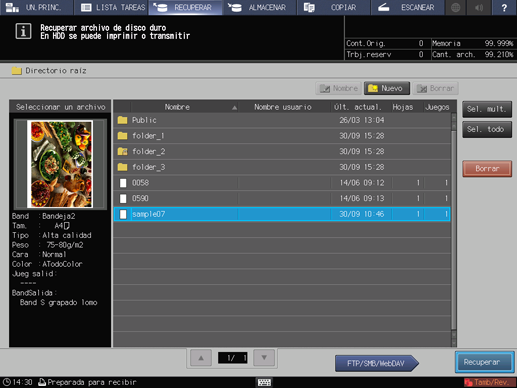Click the Directorio raíz folder icon

coord(16,71)
